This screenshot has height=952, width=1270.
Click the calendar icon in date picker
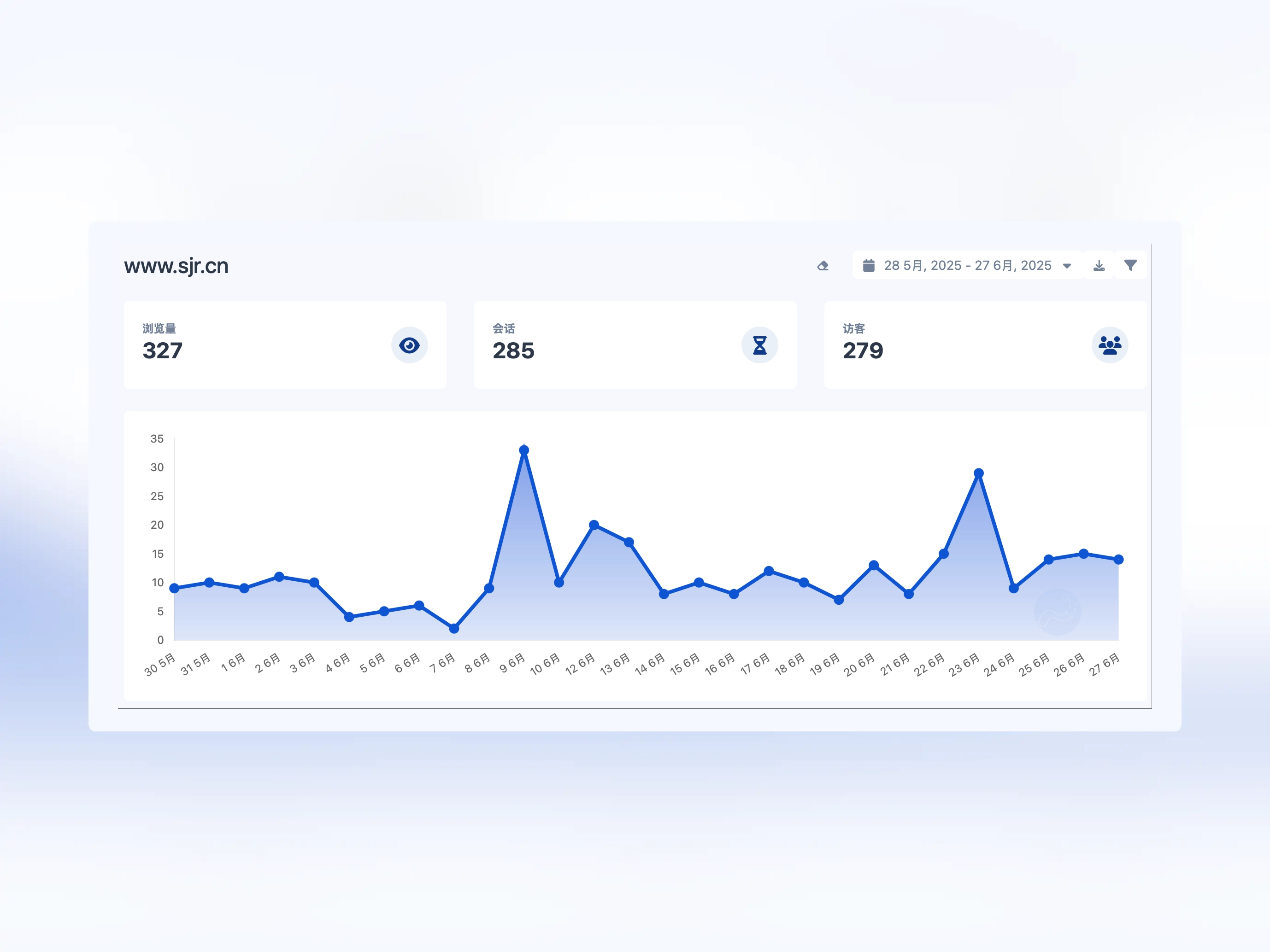(869, 265)
